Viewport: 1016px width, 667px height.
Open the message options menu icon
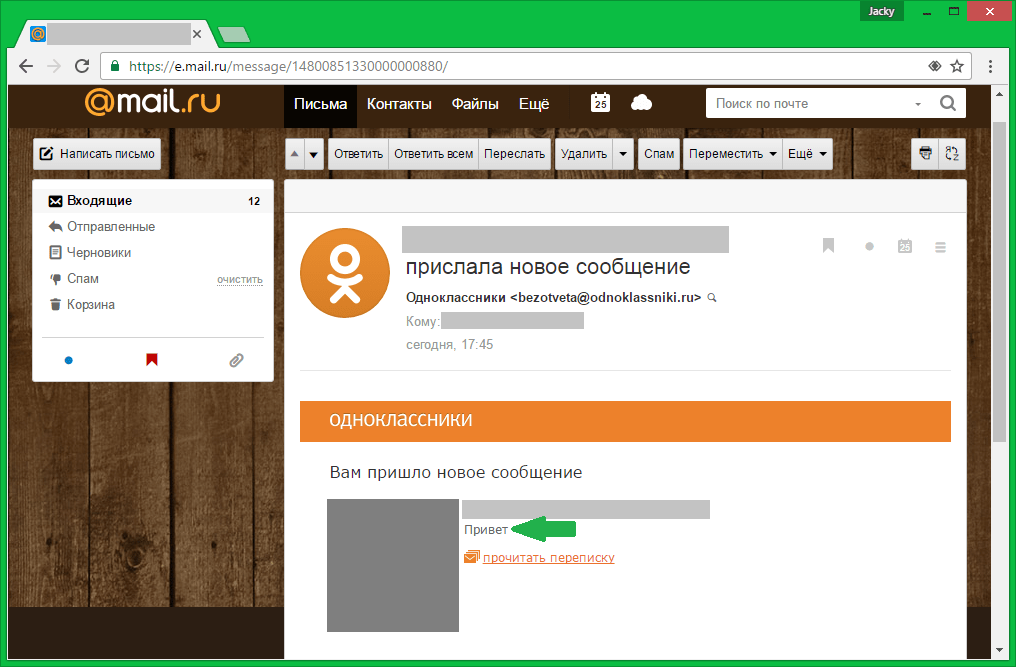[x=940, y=246]
